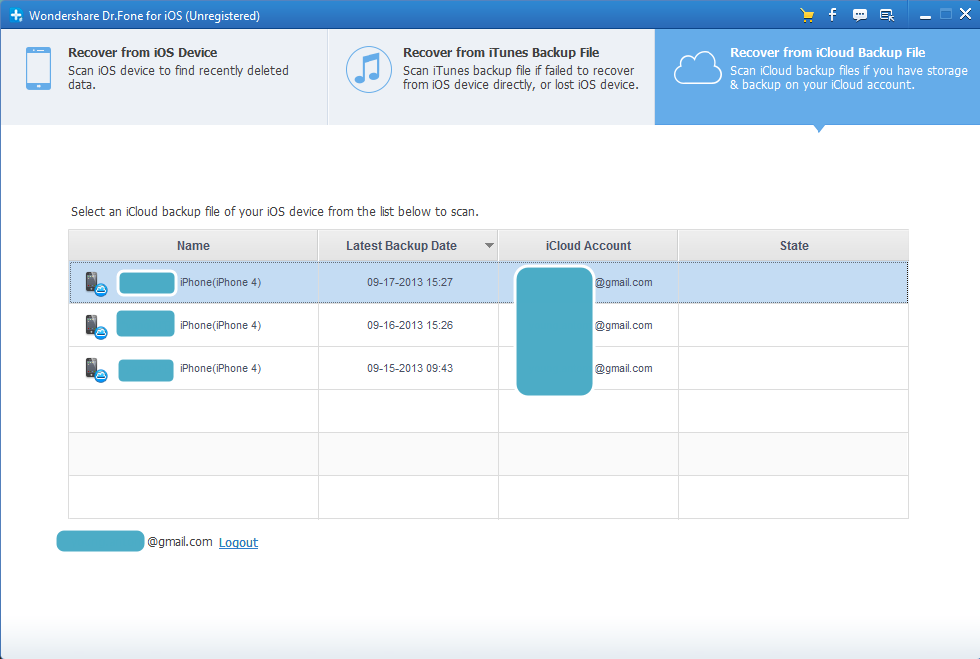This screenshot has height=659, width=980.
Task: Click State cell of 09-17-2013 backup
Action: pos(793,283)
